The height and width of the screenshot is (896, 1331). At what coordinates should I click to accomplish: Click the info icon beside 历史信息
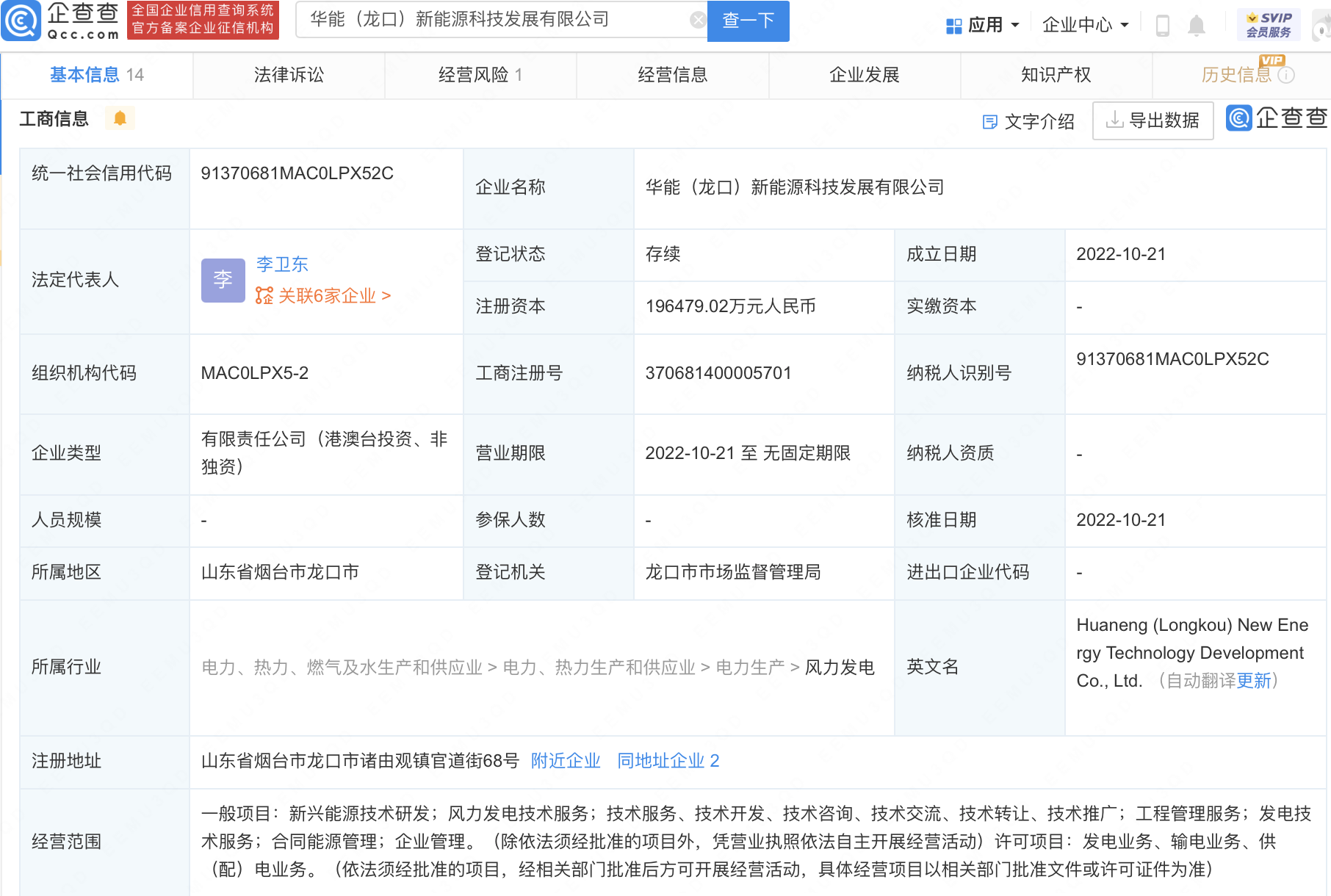click(1286, 75)
